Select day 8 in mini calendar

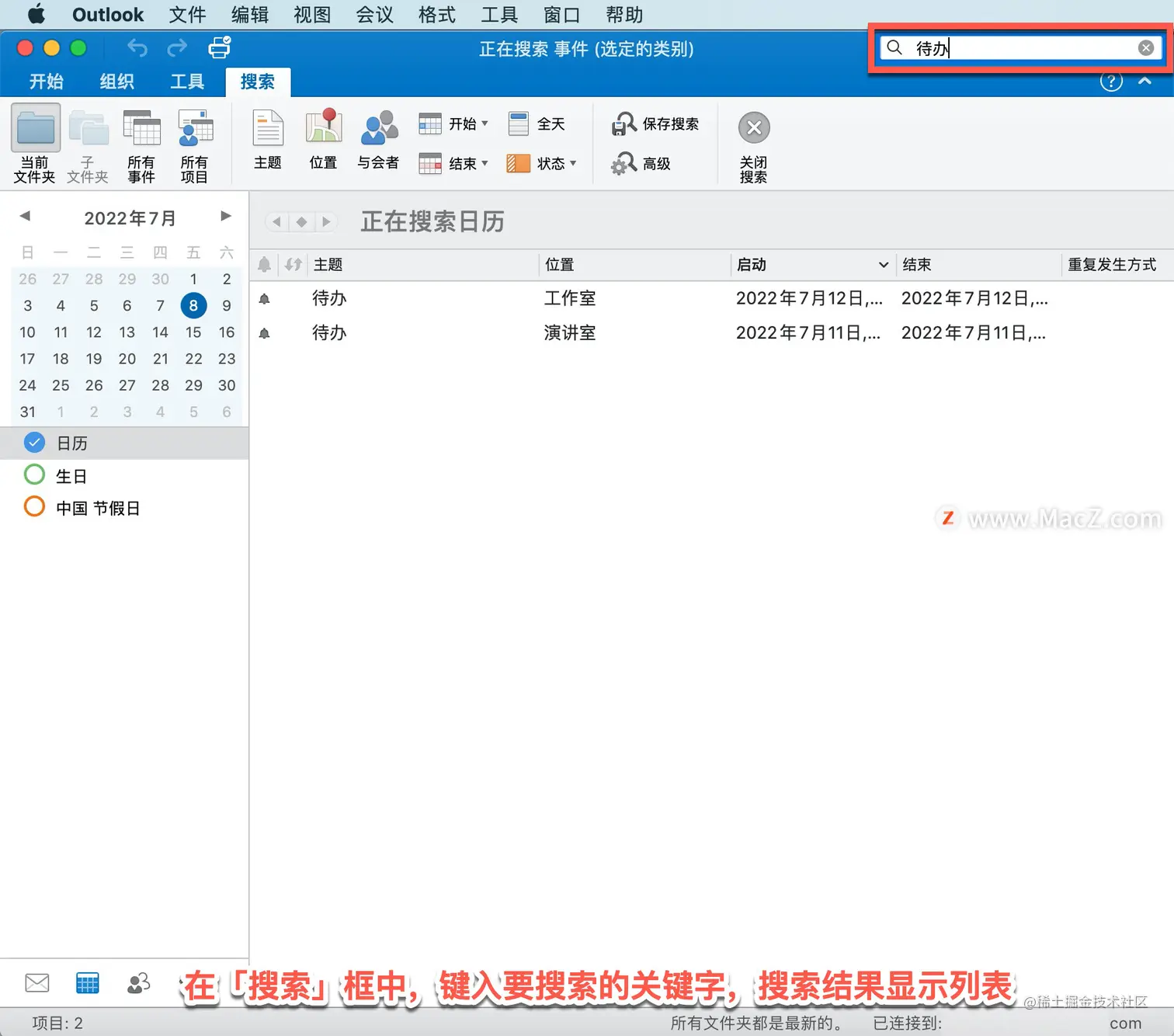tap(193, 305)
